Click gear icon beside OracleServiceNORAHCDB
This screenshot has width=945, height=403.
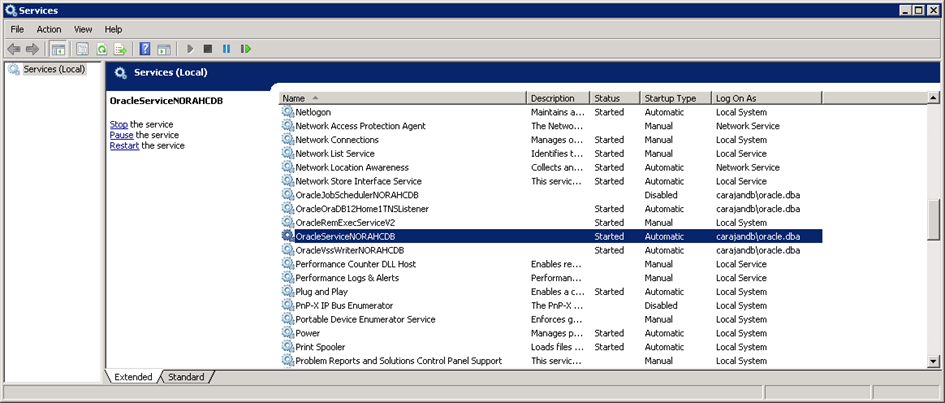tap(287, 236)
